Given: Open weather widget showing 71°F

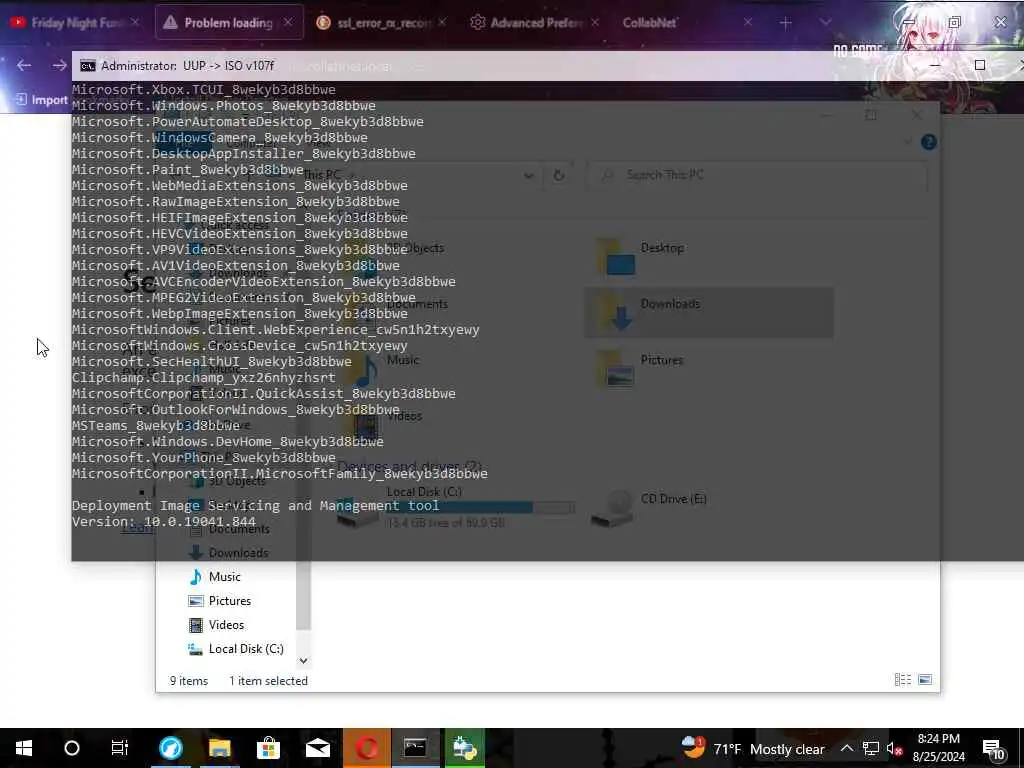Looking at the screenshot, I should (752, 748).
